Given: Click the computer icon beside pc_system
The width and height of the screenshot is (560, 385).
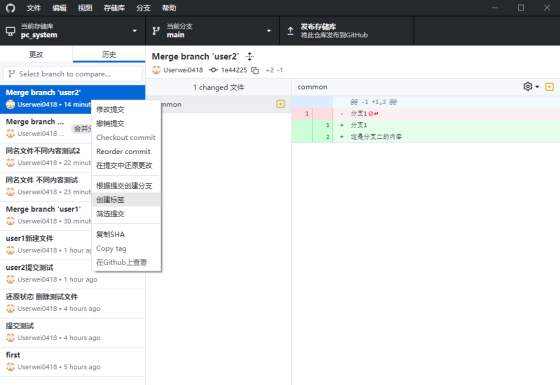Looking at the screenshot, I should click(x=10, y=31).
